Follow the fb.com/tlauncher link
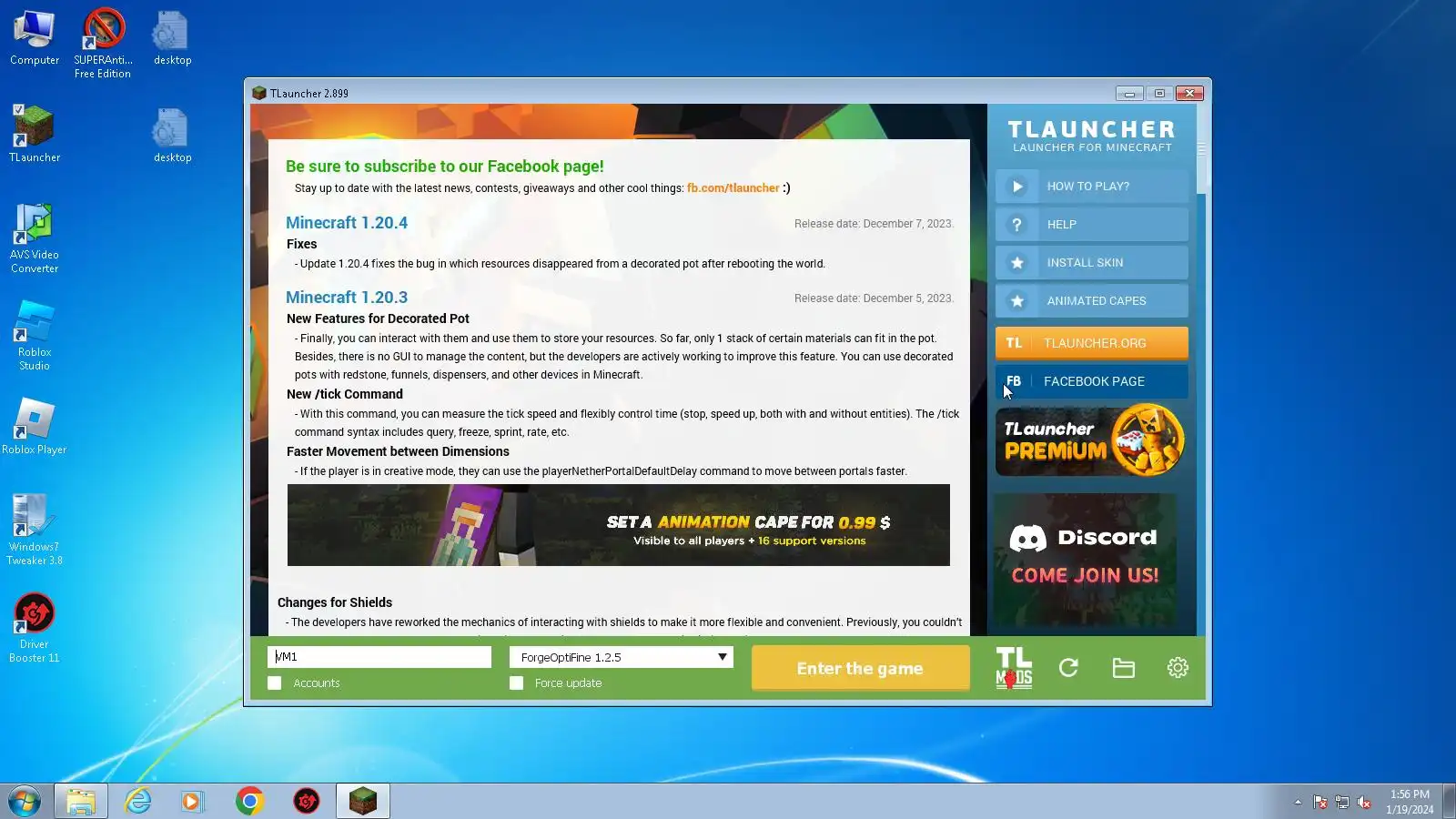The width and height of the screenshot is (1456, 819). click(x=733, y=188)
